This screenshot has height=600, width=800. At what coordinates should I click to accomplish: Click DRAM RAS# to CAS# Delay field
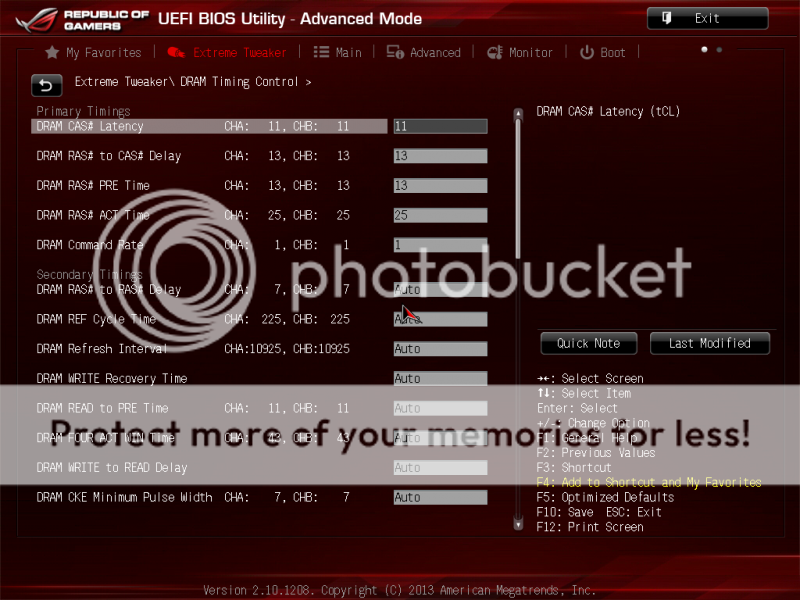440,156
